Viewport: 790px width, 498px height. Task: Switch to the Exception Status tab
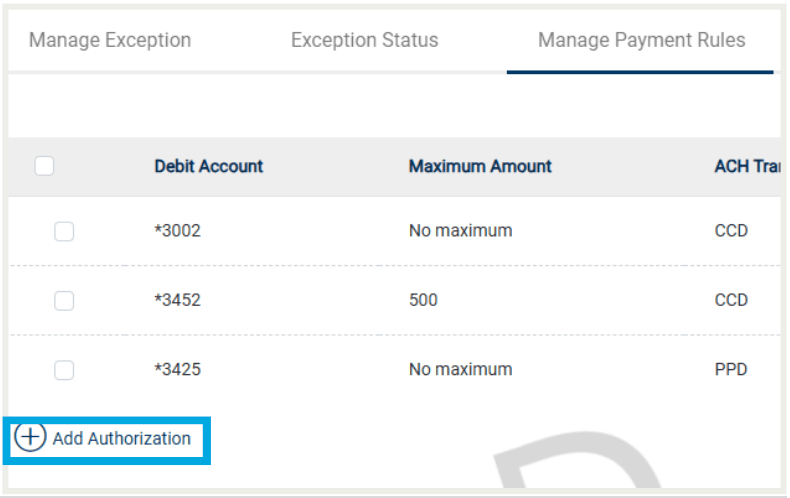(x=365, y=40)
